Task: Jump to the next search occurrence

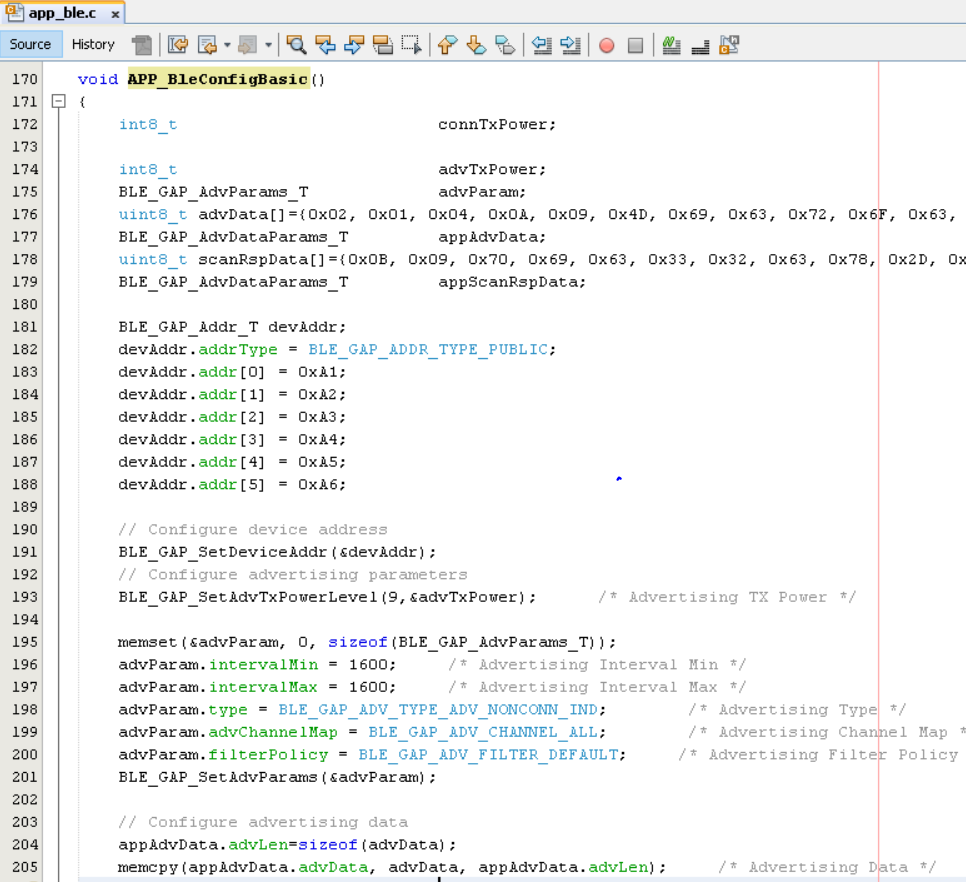Action: click(354, 45)
